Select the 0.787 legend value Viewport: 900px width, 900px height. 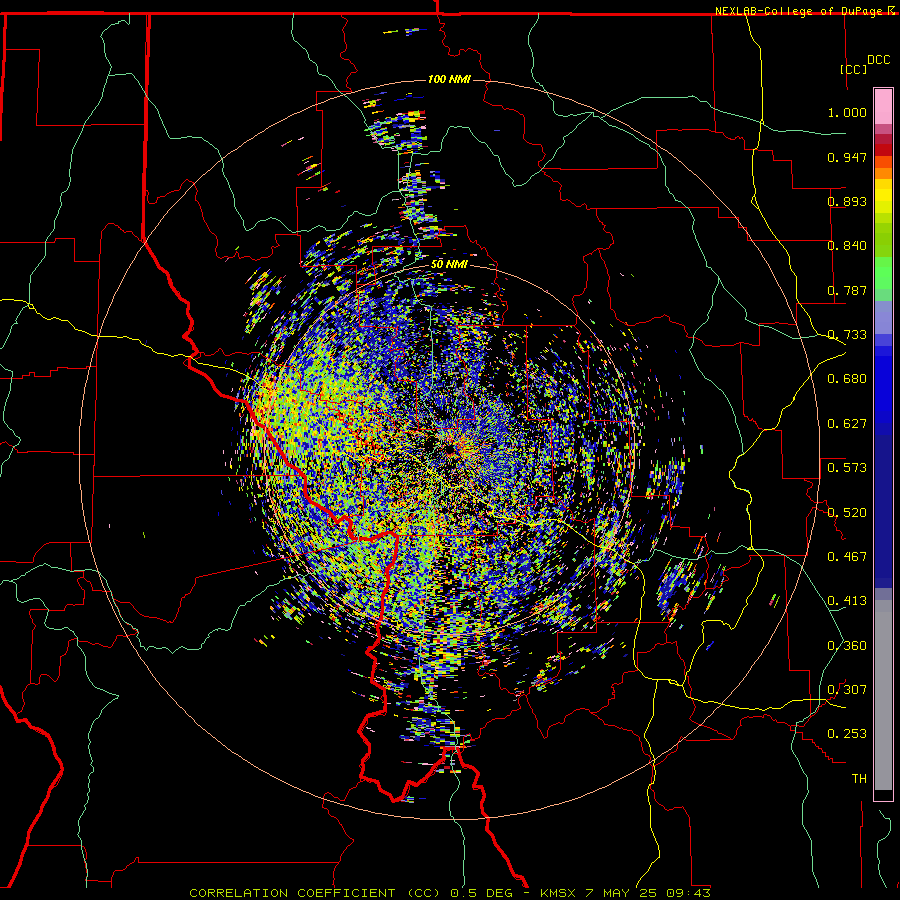[x=847, y=290]
